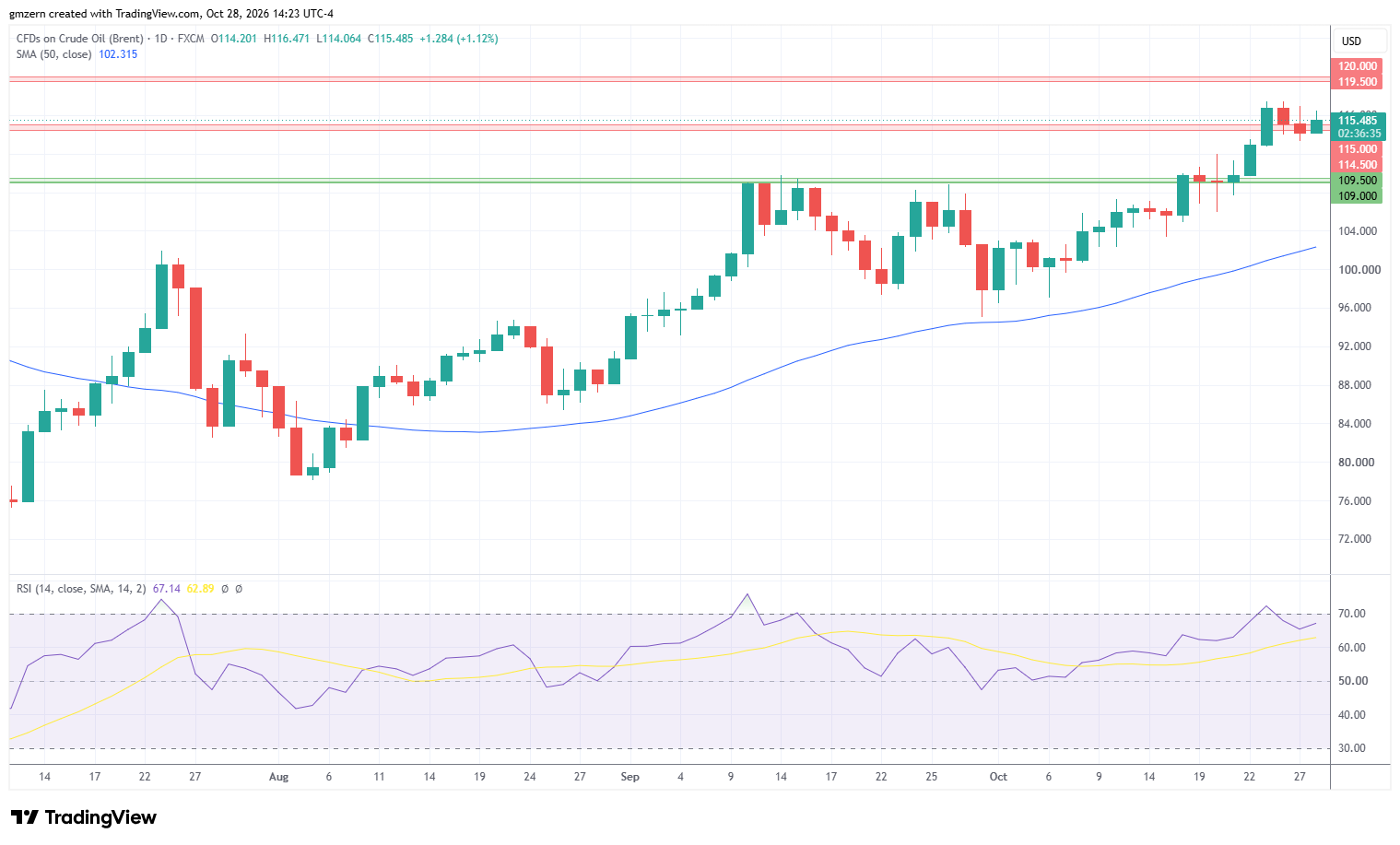
Task: Click the RSI moving average value "62.89"
Action: [x=200, y=589]
